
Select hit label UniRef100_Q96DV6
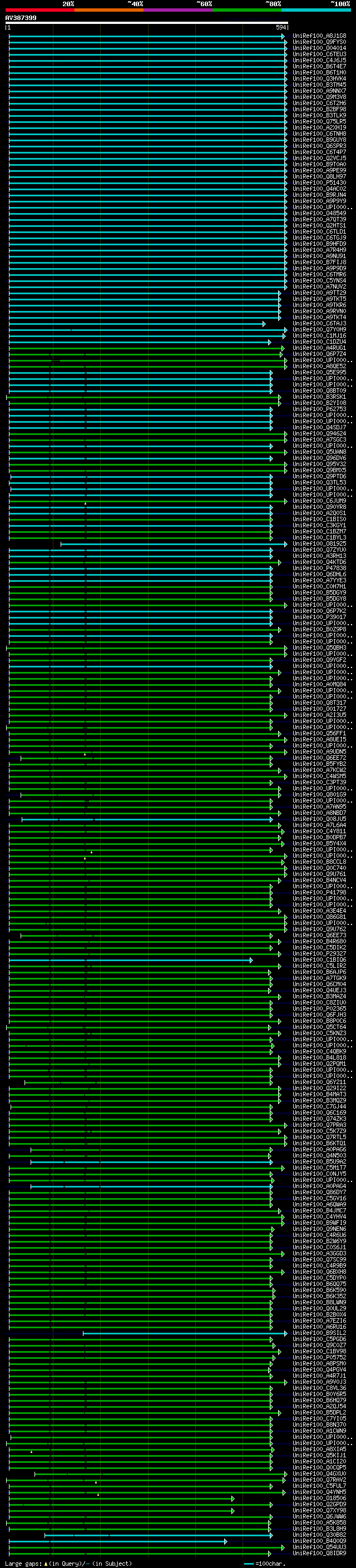319,458
